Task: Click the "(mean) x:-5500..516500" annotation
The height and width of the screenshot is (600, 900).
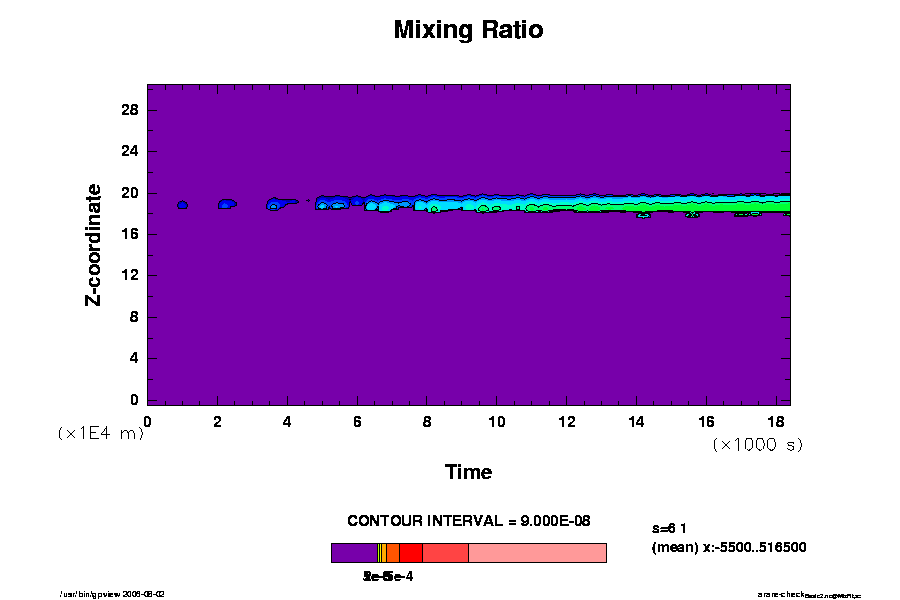Action: pos(728,547)
